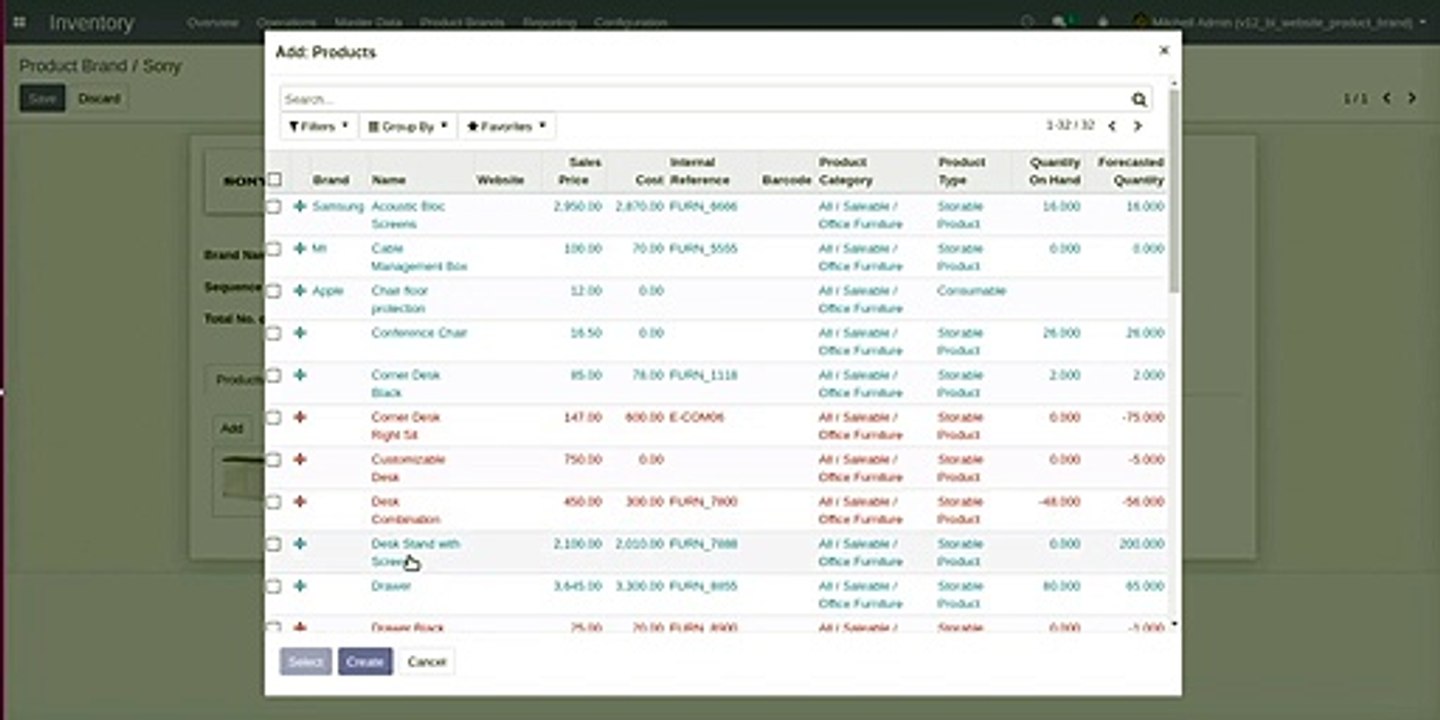The height and width of the screenshot is (720, 1440).
Task: Open the conversations chat icon in top bar
Action: coord(1060,22)
